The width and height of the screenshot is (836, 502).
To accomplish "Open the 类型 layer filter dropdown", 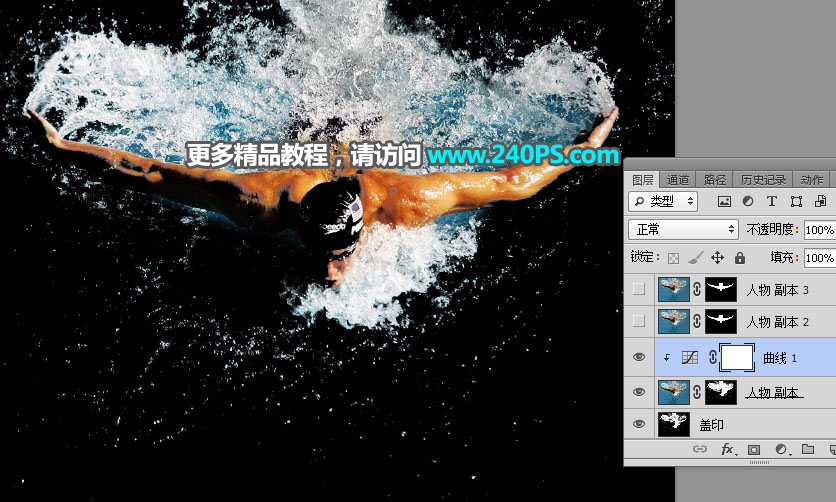I will coord(665,201).
